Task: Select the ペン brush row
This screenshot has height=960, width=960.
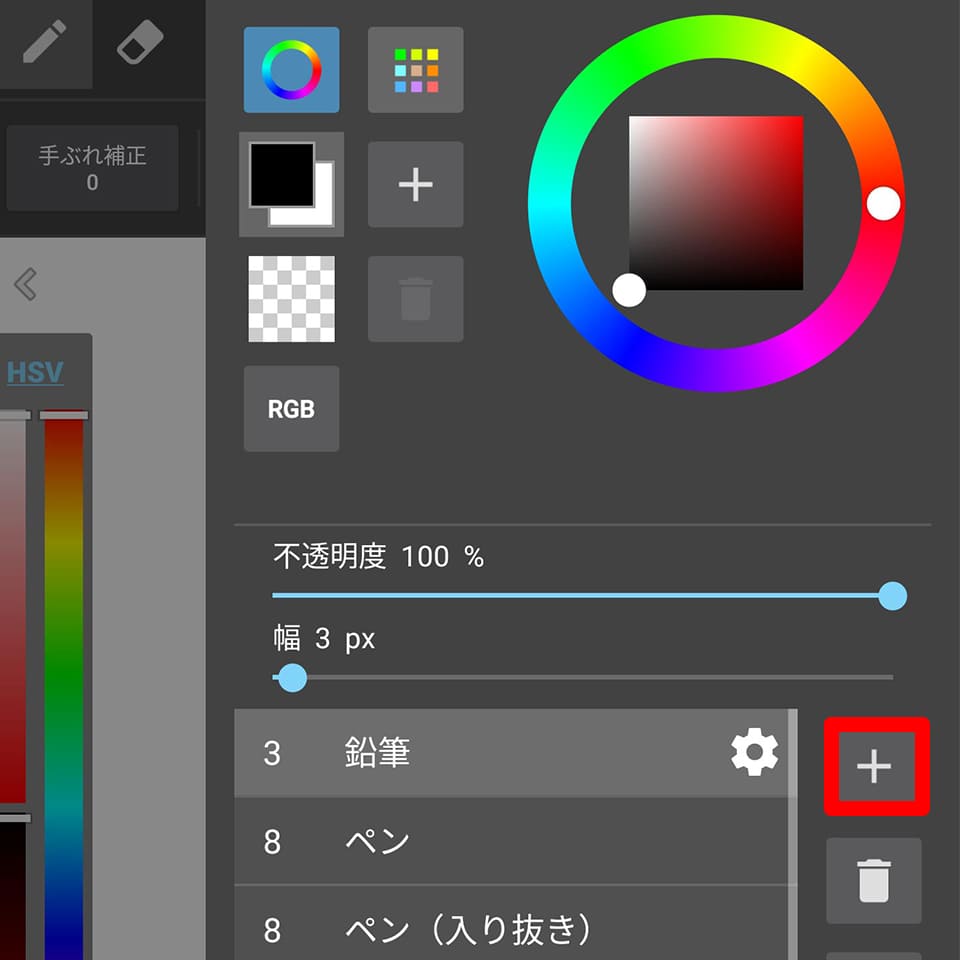Action: click(511, 841)
